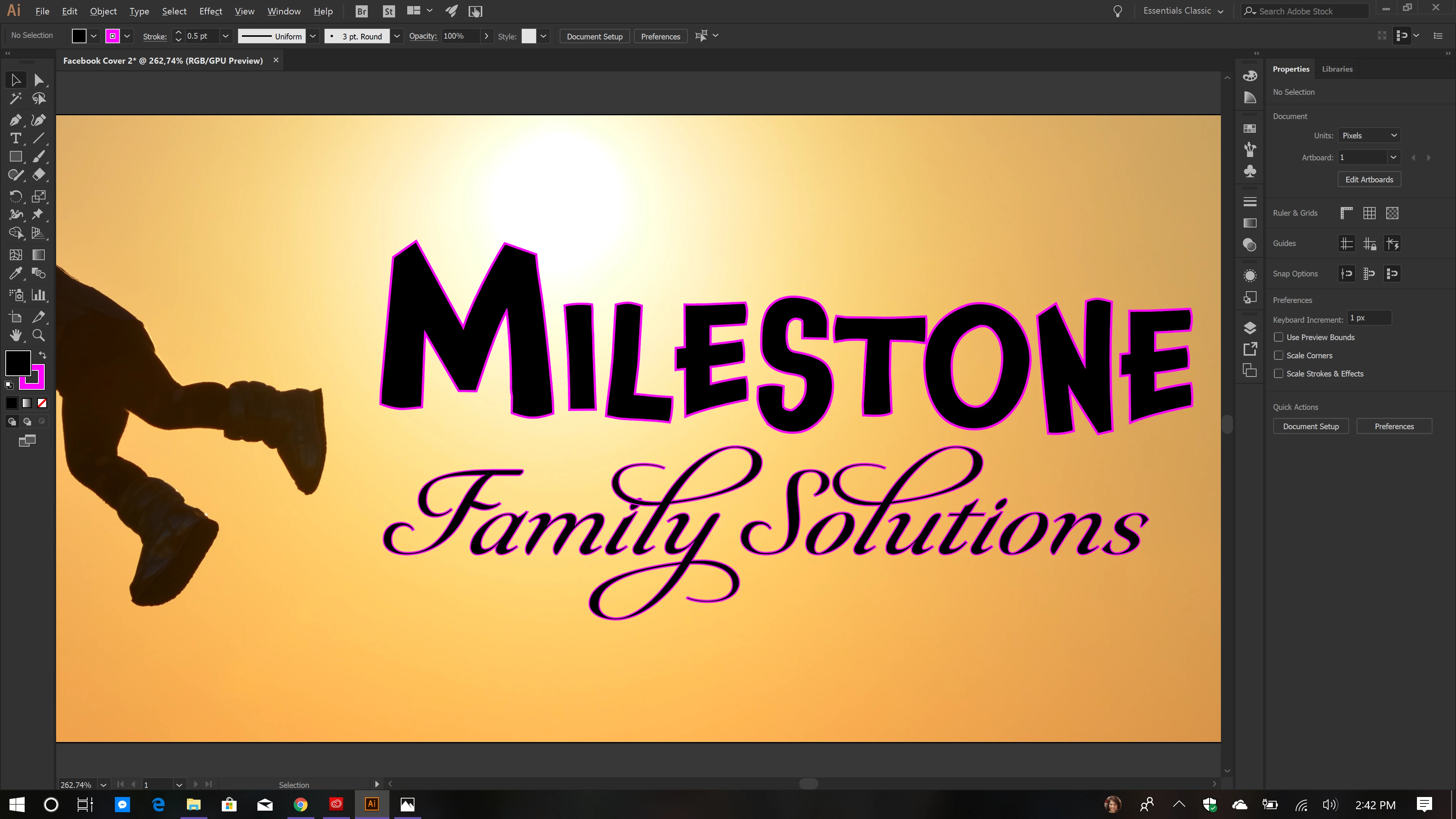The height and width of the screenshot is (819, 1456).
Task: Click the magenta stroke color swatch
Action: [113, 36]
